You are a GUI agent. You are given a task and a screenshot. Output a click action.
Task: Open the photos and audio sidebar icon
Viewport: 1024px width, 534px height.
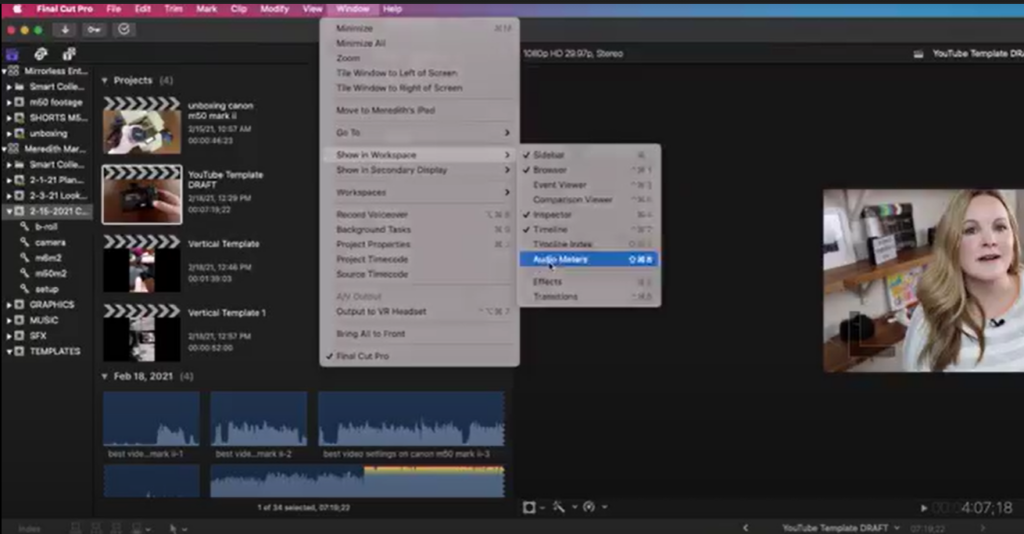(x=40, y=54)
